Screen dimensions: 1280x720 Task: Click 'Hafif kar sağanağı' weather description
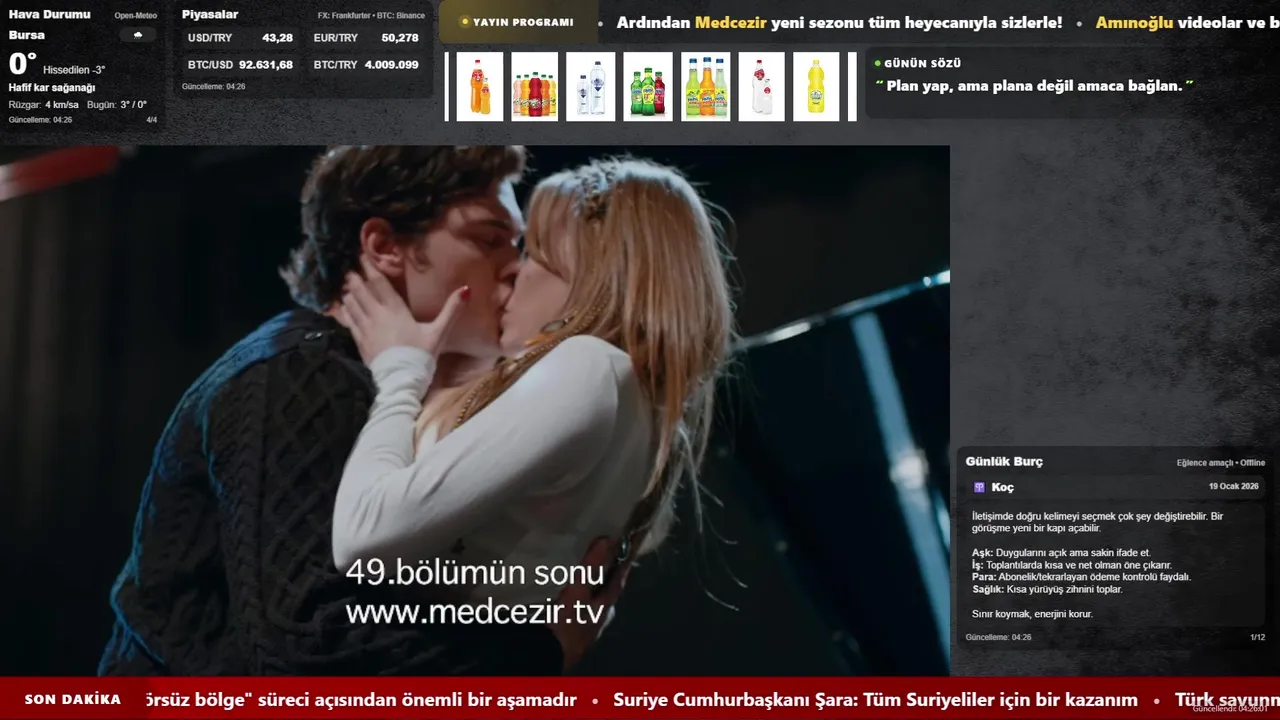[x=52, y=88]
